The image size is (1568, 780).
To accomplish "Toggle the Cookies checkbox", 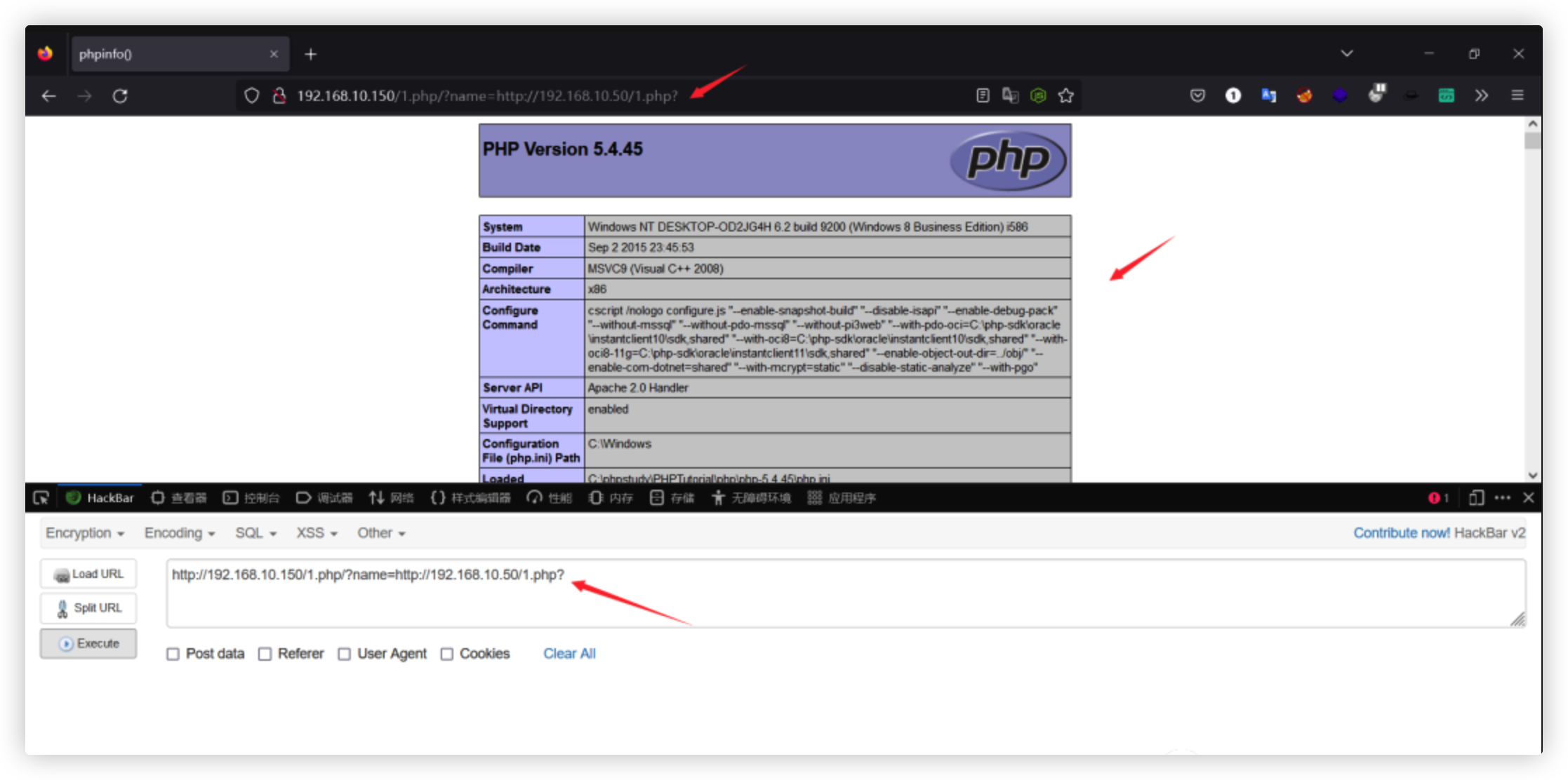I will [x=446, y=654].
